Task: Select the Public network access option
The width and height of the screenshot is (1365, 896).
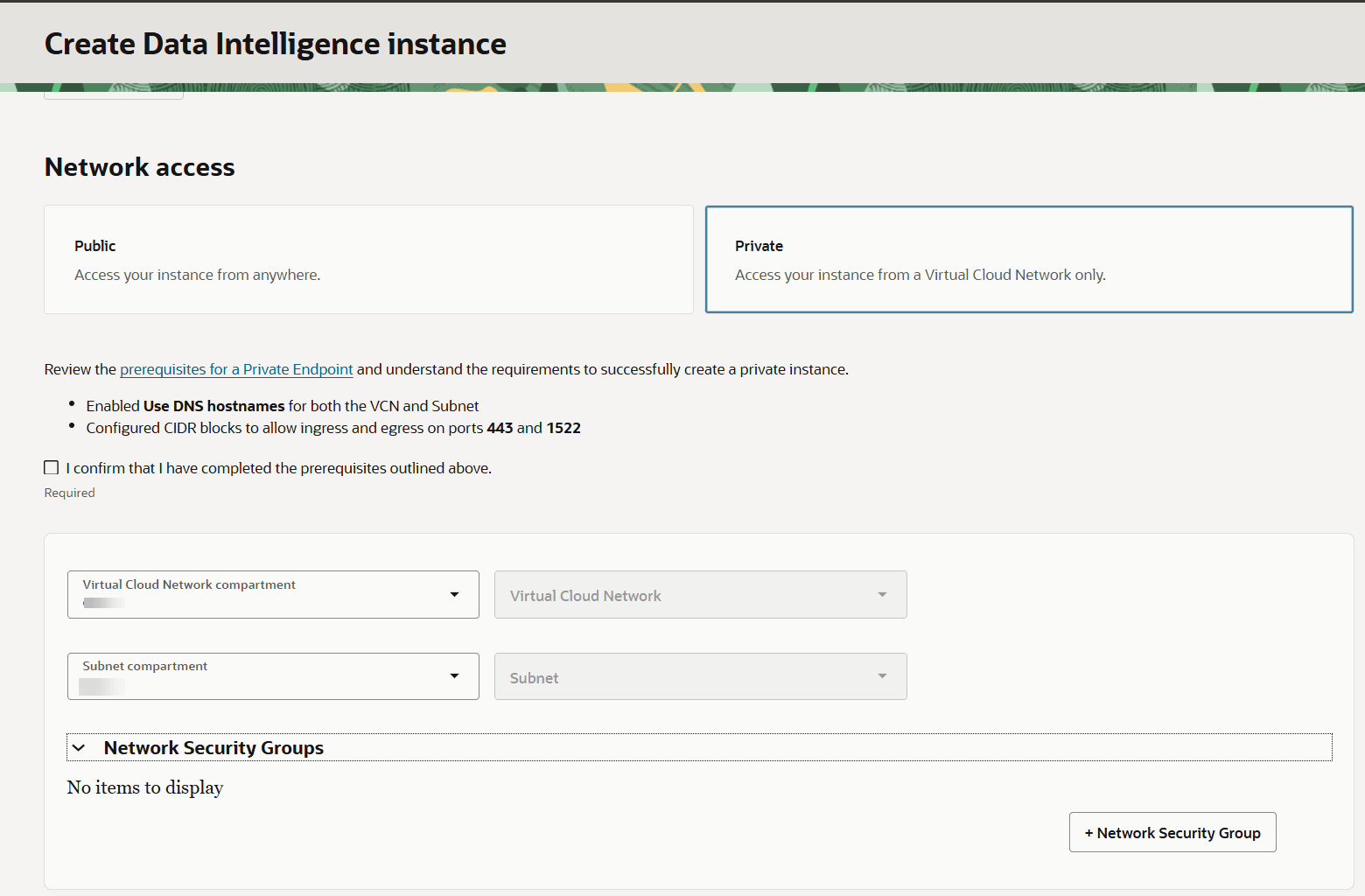Action: pos(368,259)
